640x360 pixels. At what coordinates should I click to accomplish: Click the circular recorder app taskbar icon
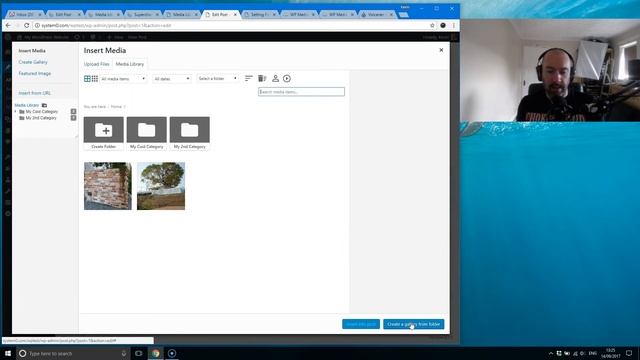tap(172, 353)
